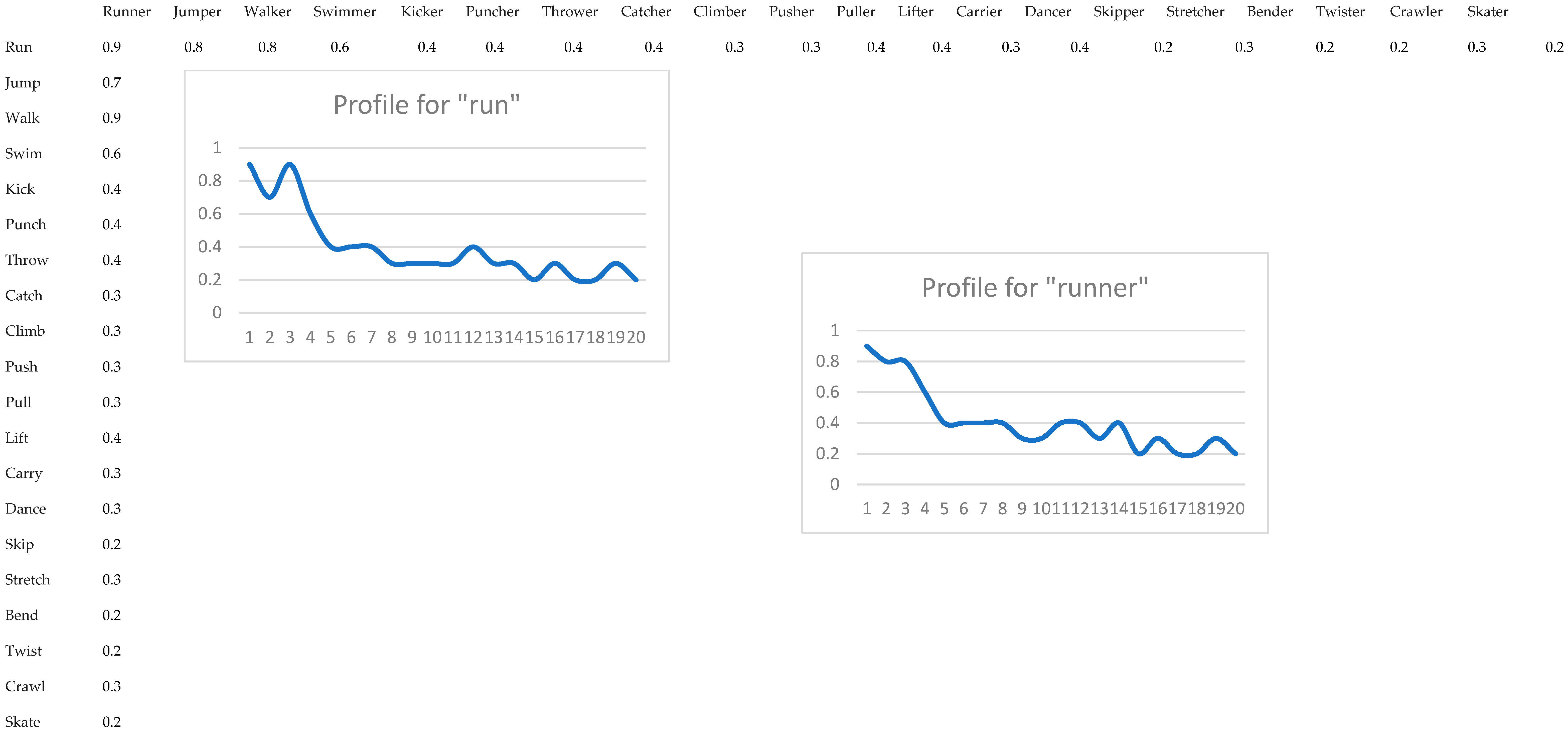This screenshot has height=737, width=1568.
Task: Select the 0.6 value beside Swim
Action: pos(111,154)
